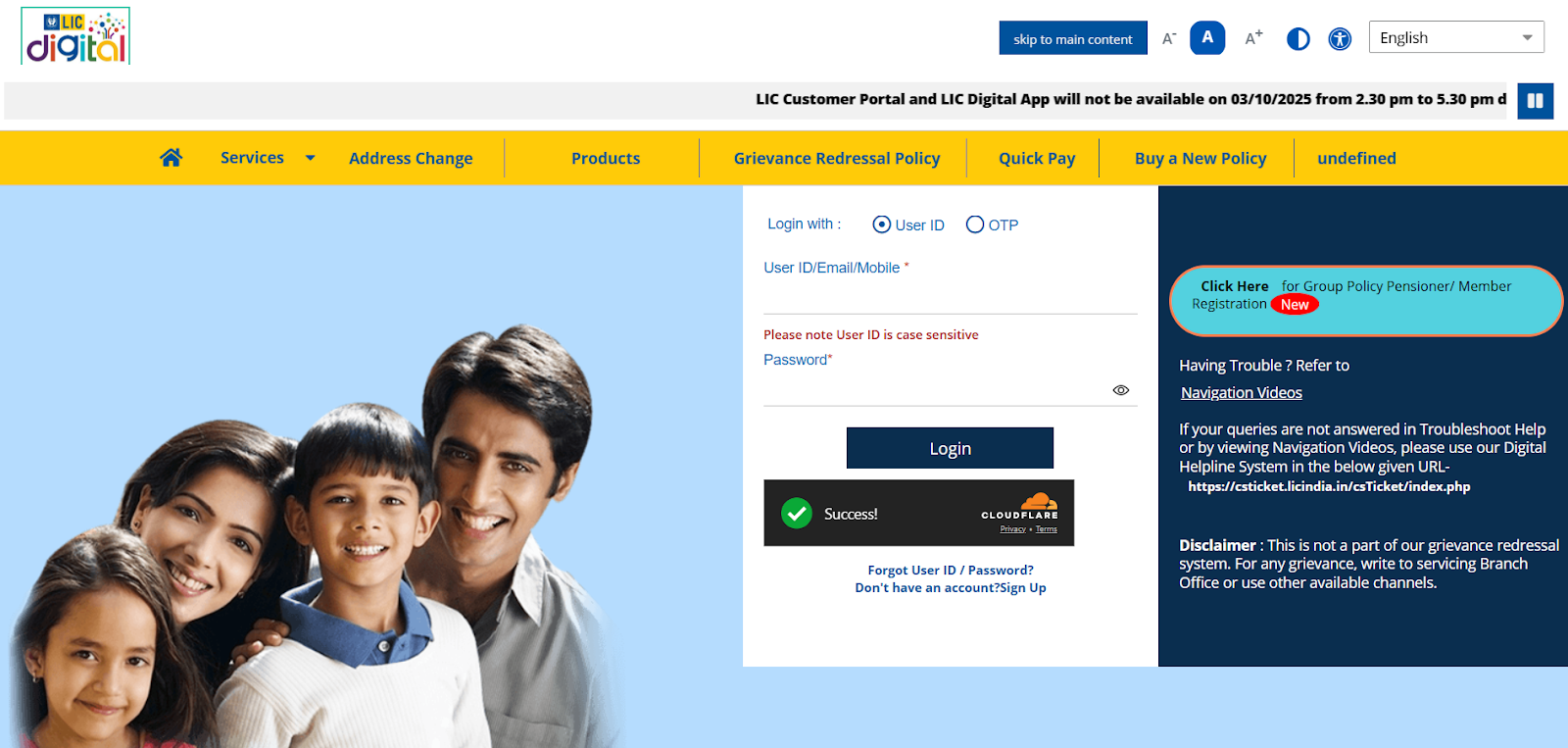The height and width of the screenshot is (748, 1568).
Task: Go to the Home icon in navbar
Action: pyautogui.click(x=171, y=157)
